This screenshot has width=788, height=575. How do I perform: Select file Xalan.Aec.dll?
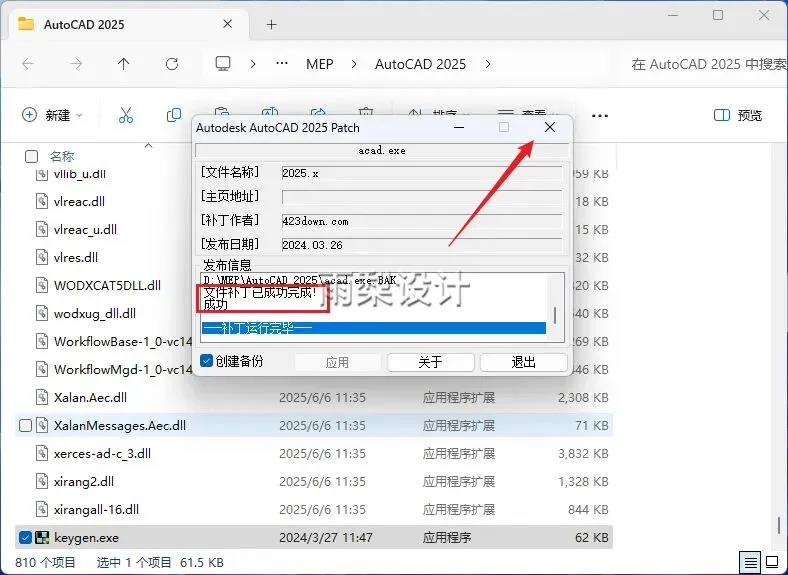pos(90,398)
